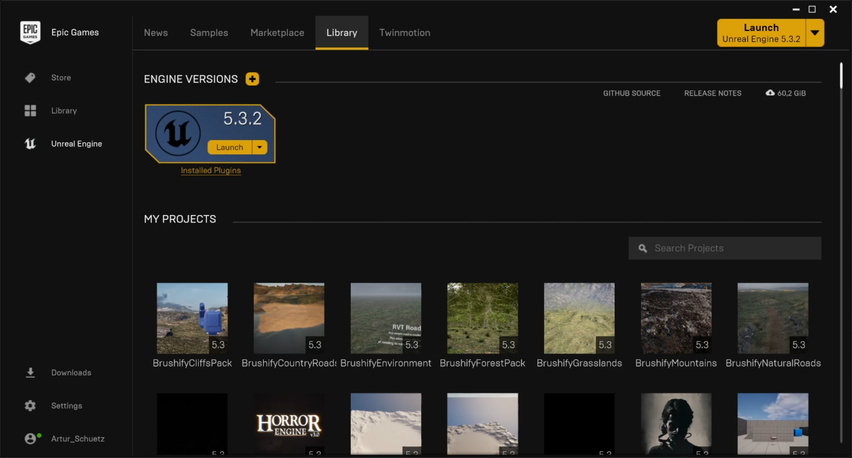
Task: Click the BrushifyGrasslands project name
Action: pyautogui.click(x=579, y=363)
